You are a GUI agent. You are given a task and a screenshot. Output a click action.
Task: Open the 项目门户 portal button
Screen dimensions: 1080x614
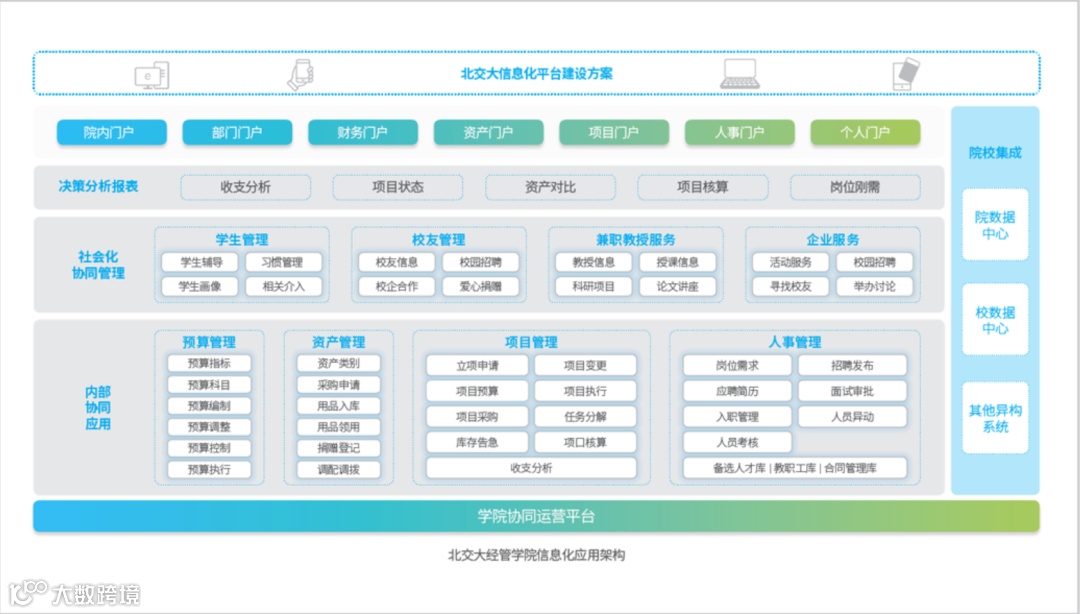click(614, 132)
